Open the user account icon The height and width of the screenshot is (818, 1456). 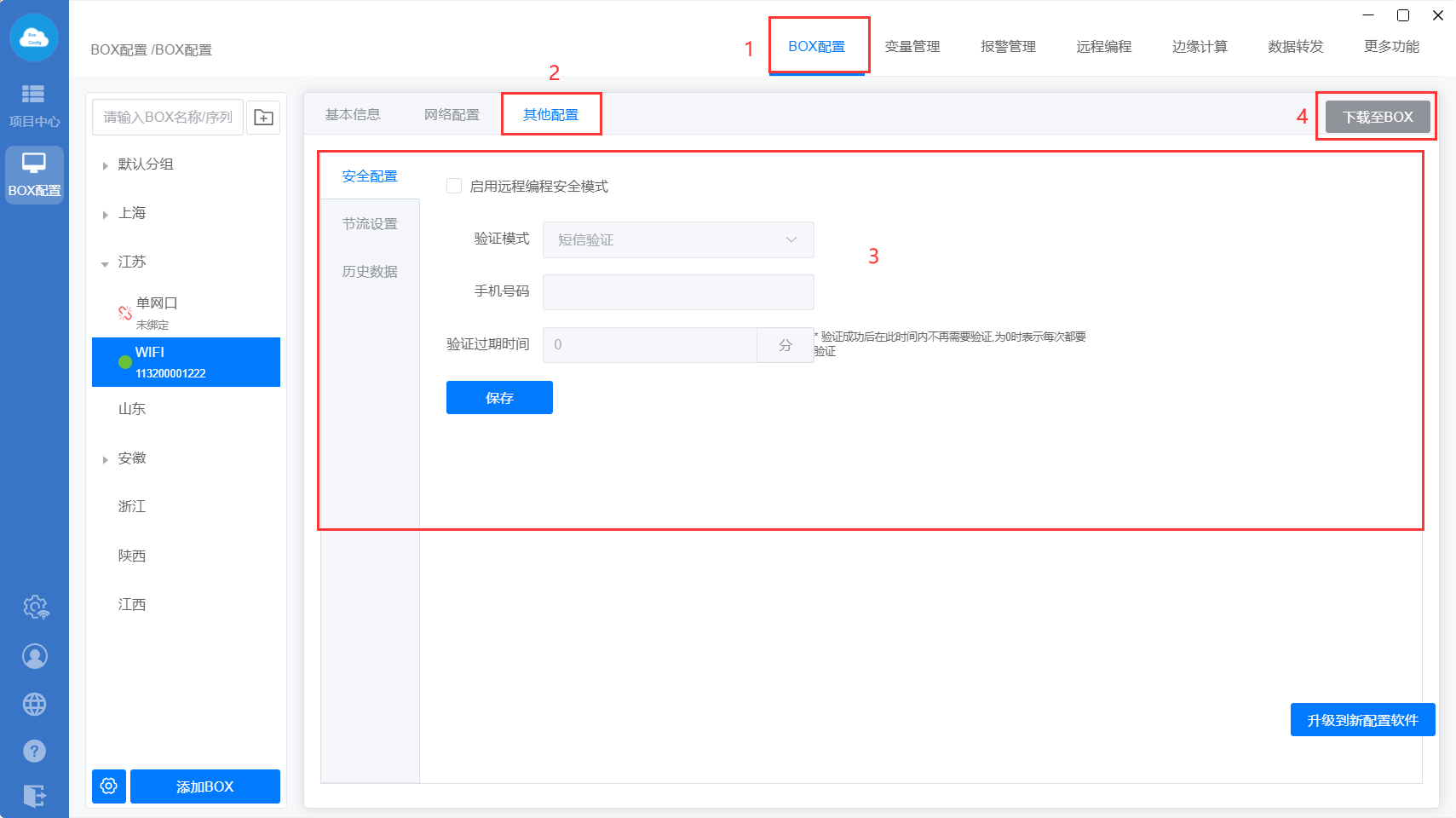point(35,656)
